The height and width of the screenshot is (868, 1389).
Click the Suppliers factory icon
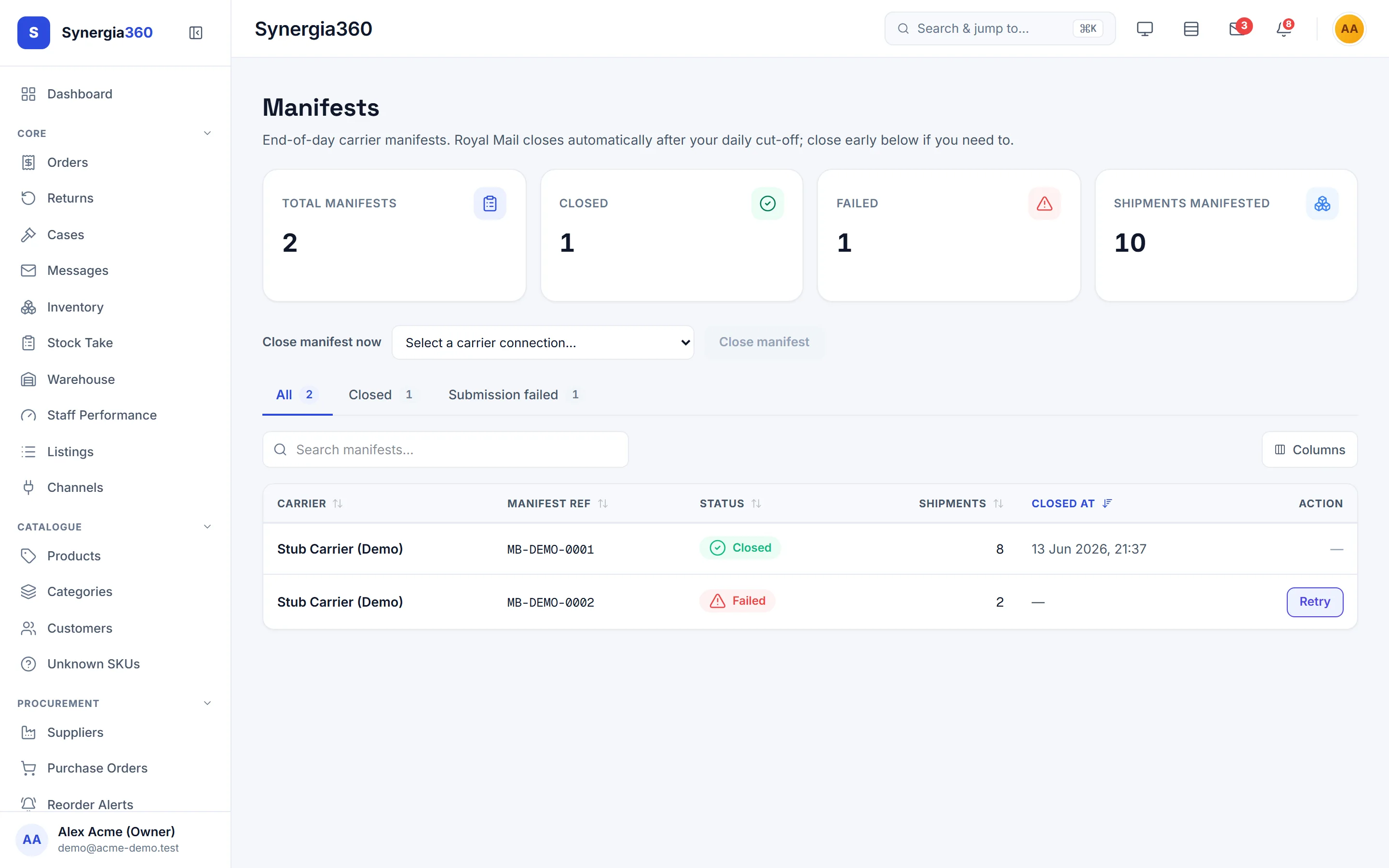(28, 732)
